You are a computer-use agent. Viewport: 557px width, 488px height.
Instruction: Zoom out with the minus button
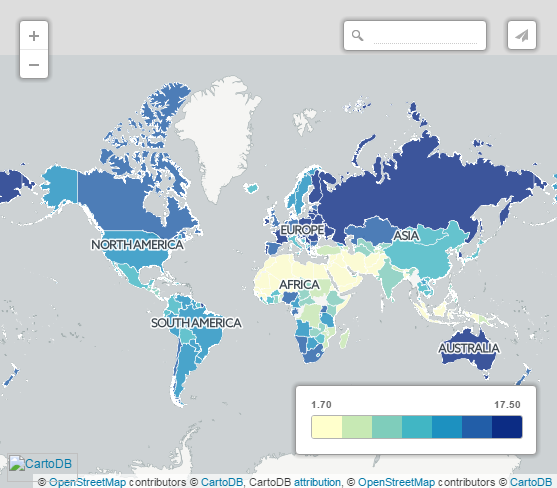[x=34, y=64]
